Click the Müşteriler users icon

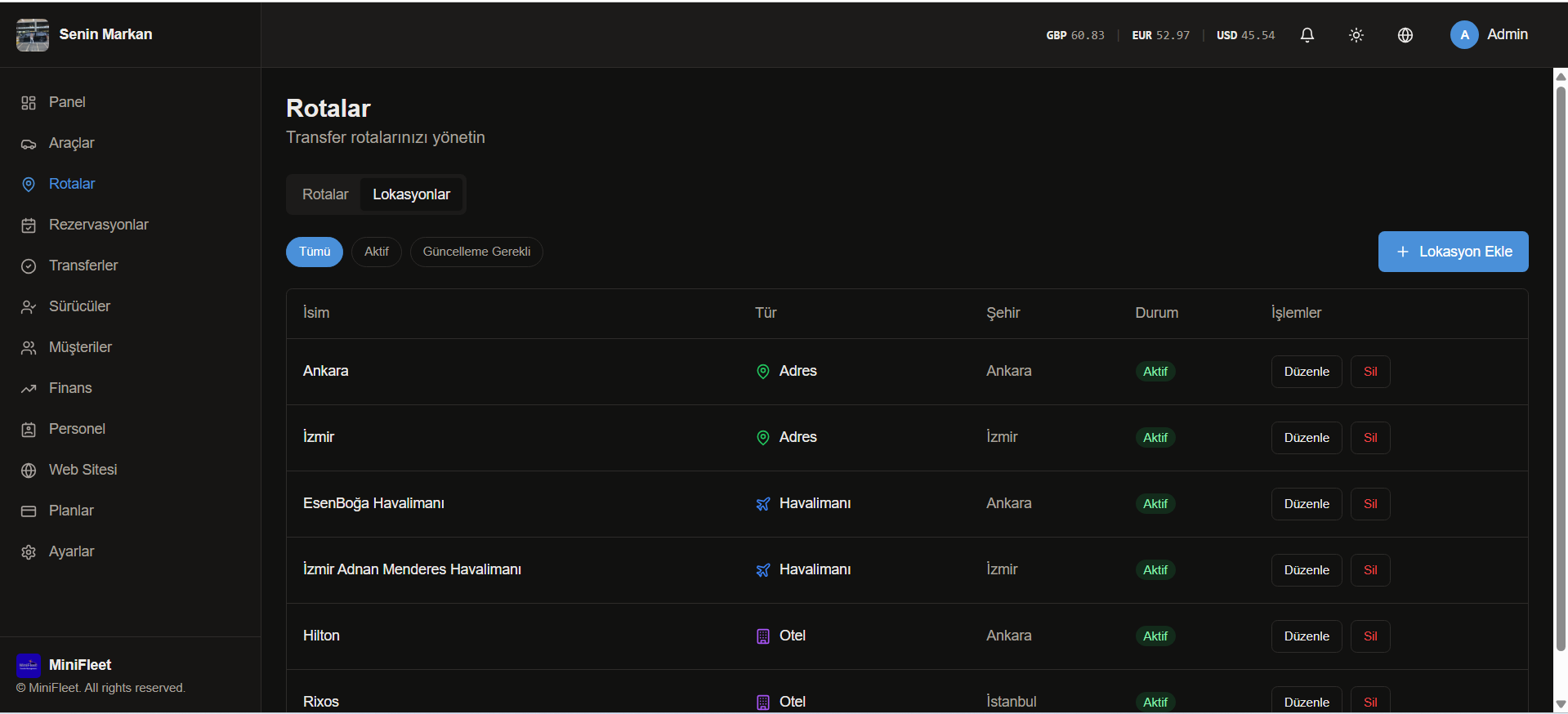click(x=29, y=348)
